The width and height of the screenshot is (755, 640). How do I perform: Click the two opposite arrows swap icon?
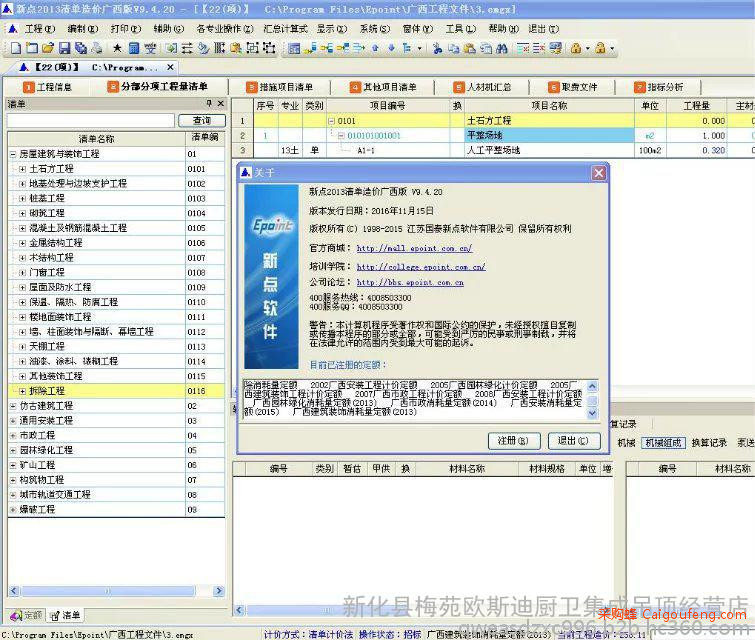click(x=187, y=48)
